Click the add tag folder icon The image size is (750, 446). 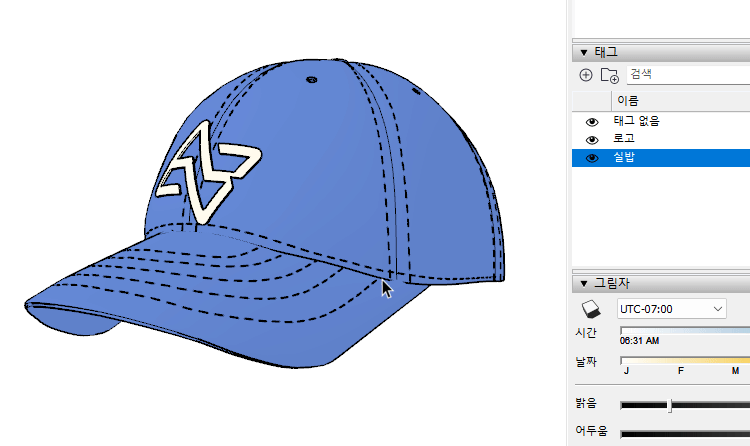pyautogui.click(x=610, y=75)
